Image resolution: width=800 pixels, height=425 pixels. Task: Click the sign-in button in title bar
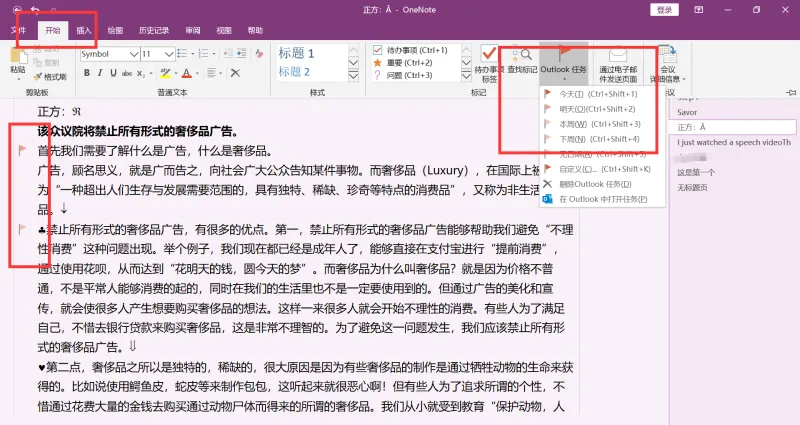(664, 10)
